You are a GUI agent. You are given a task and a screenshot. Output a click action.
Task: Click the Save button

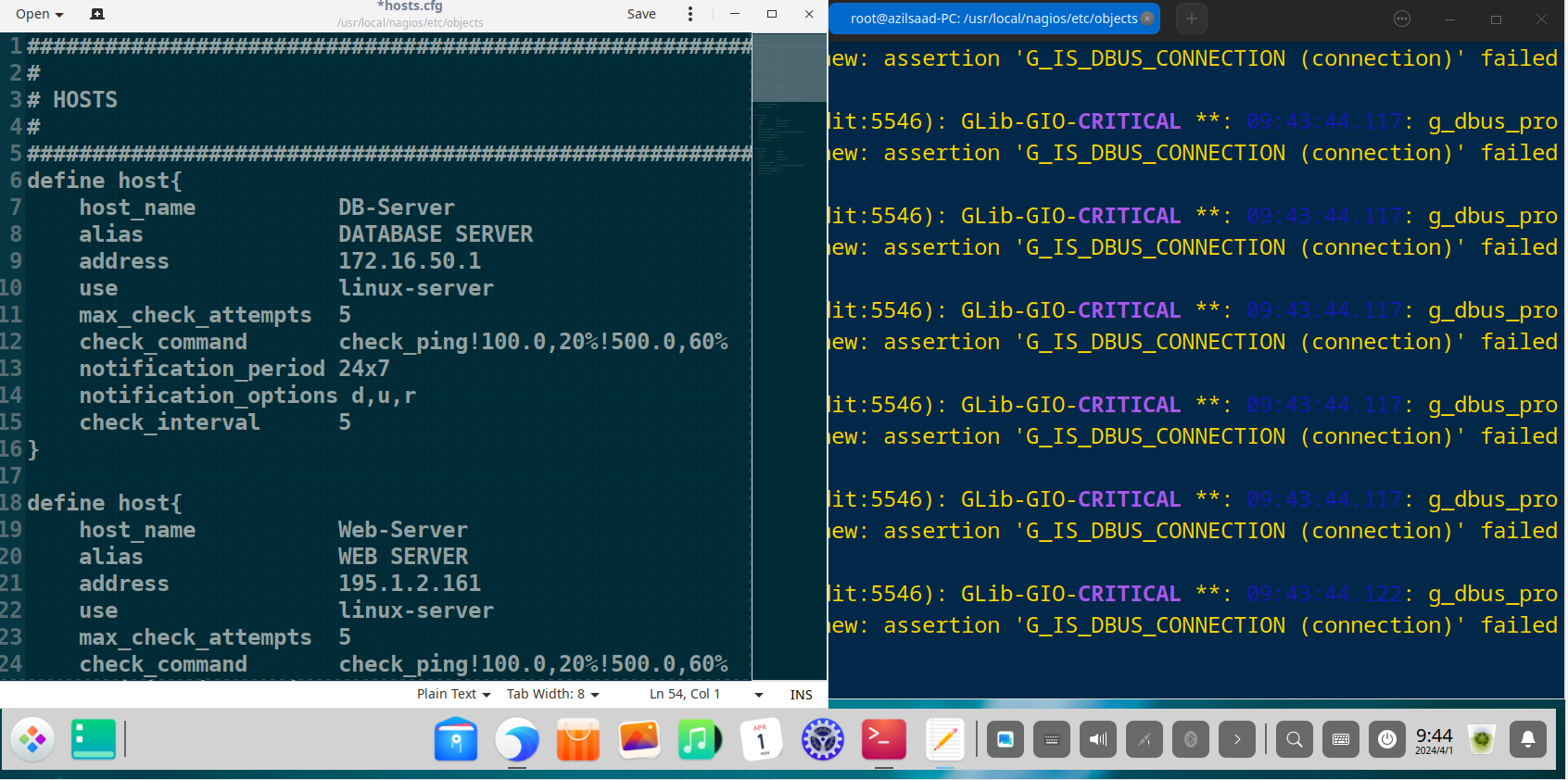(641, 14)
